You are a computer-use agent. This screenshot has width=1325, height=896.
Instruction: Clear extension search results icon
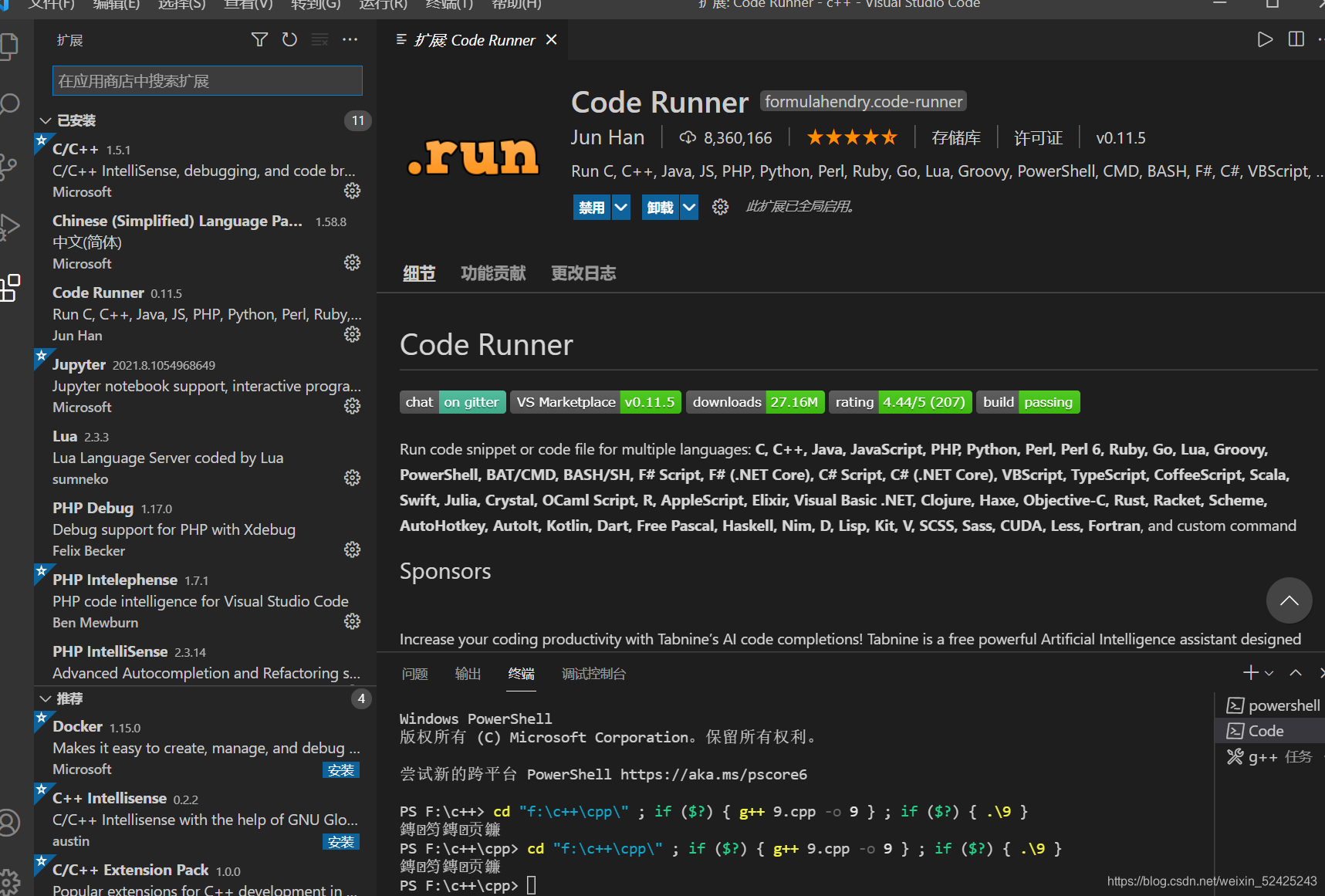point(319,39)
